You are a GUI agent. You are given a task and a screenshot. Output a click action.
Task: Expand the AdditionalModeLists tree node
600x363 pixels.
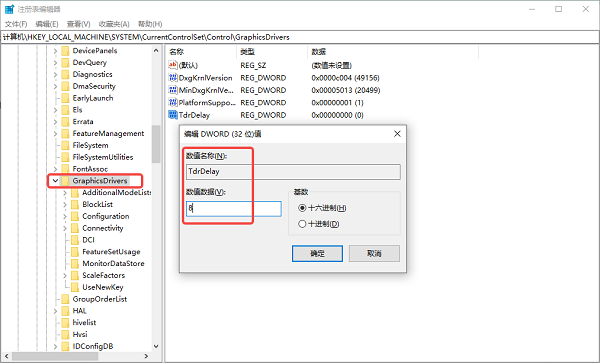(65, 192)
